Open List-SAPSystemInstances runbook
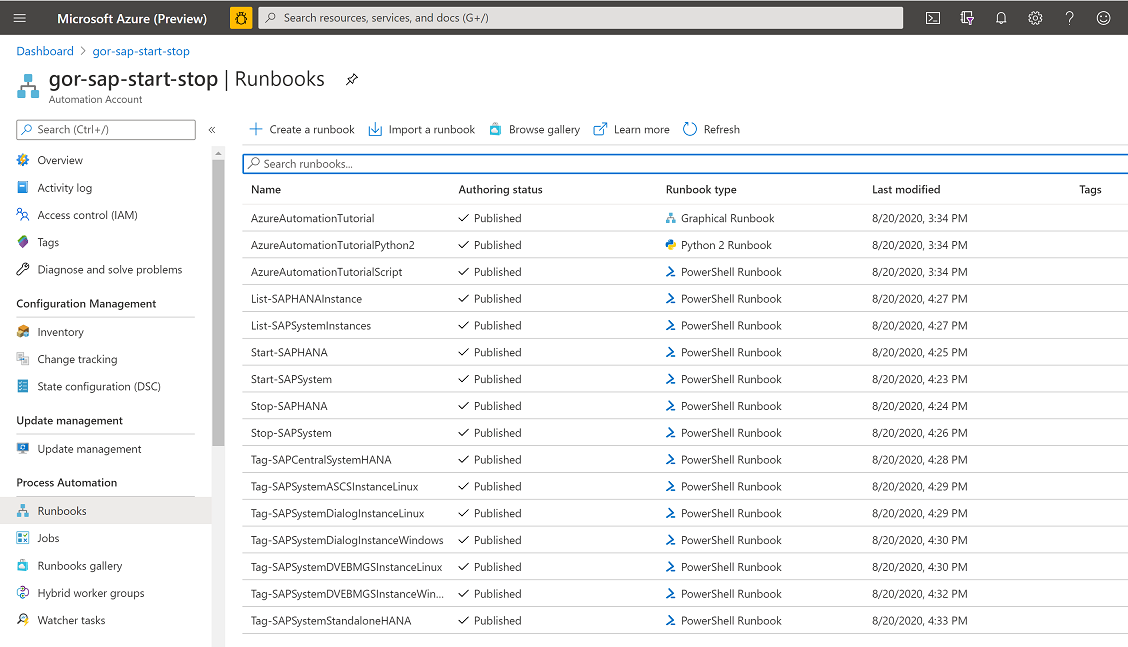The height and width of the screenshot is (647, 1128). pyautogui.click(x=311, y=326)
